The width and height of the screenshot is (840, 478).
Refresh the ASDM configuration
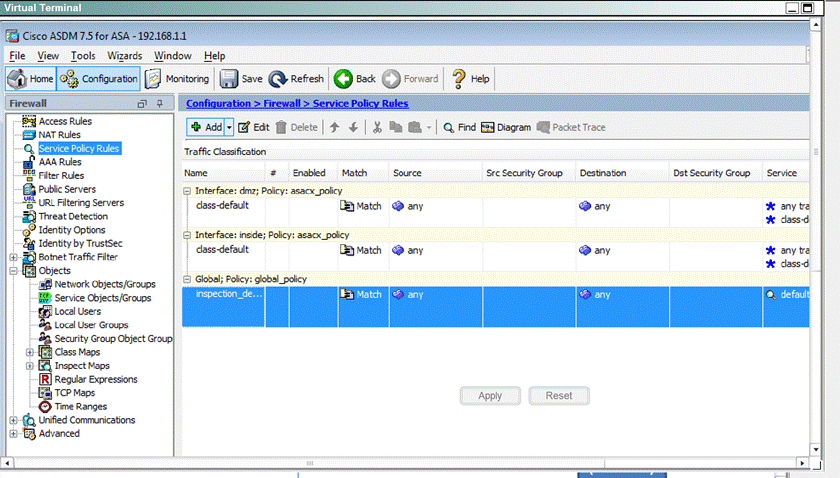click(x=277, y=79)
